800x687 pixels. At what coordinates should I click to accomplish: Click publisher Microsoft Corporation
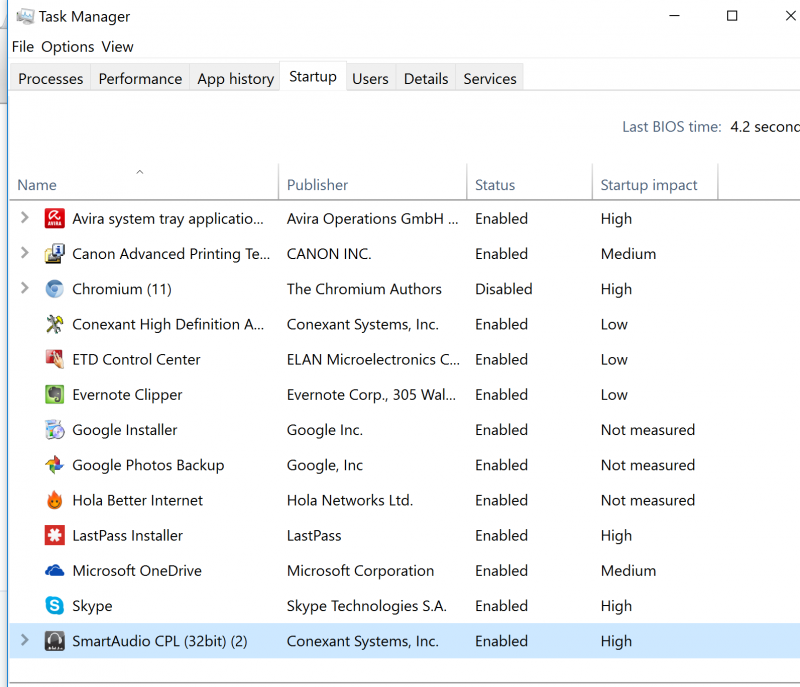click(360, 571)
